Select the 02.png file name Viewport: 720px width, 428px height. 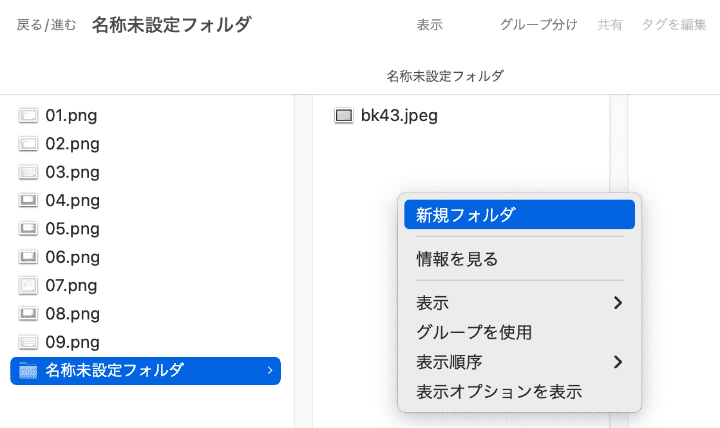point(72,144)
